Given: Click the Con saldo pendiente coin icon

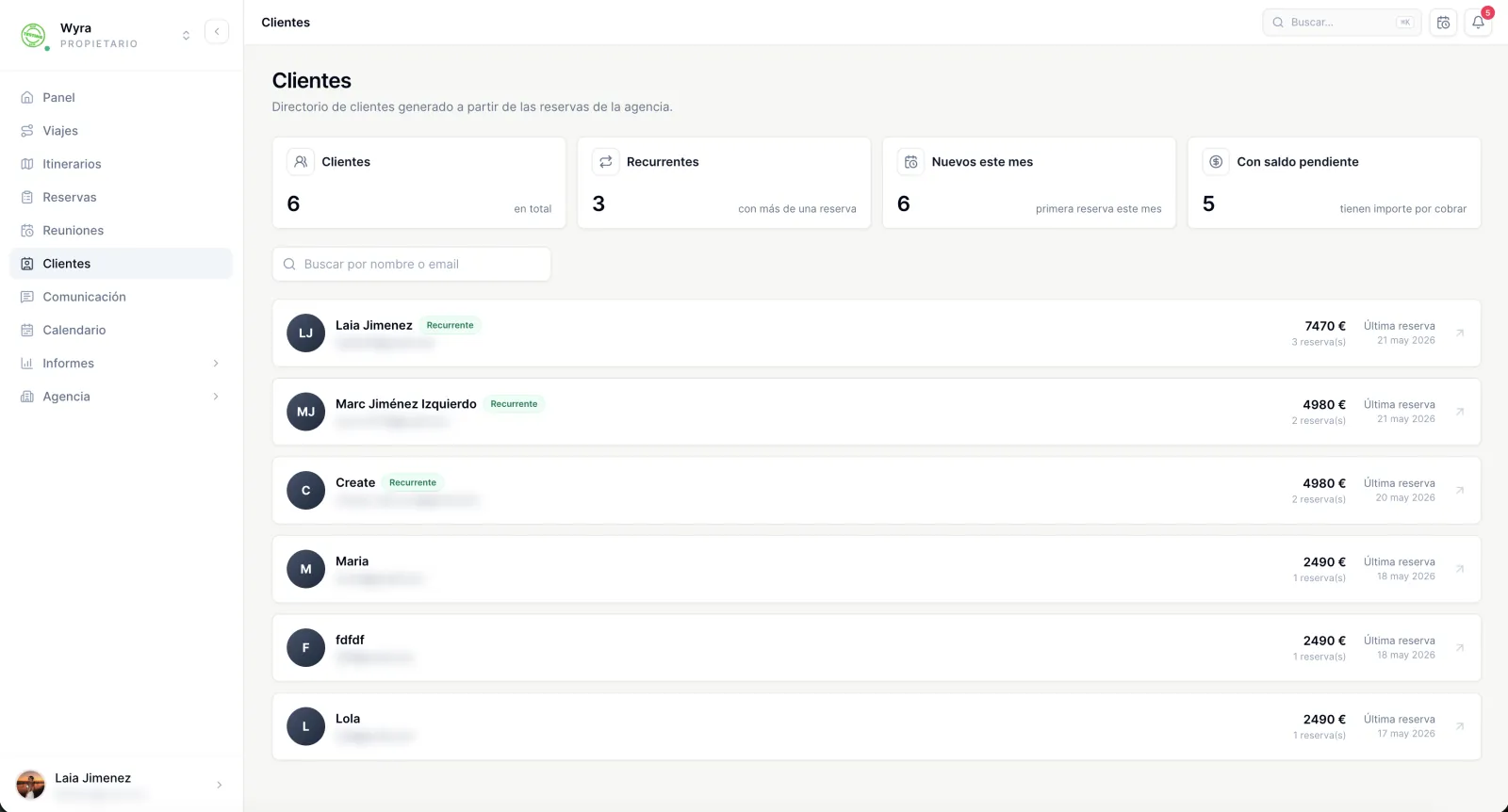Looking at the screenshot, I should (x=1216, y=162).
